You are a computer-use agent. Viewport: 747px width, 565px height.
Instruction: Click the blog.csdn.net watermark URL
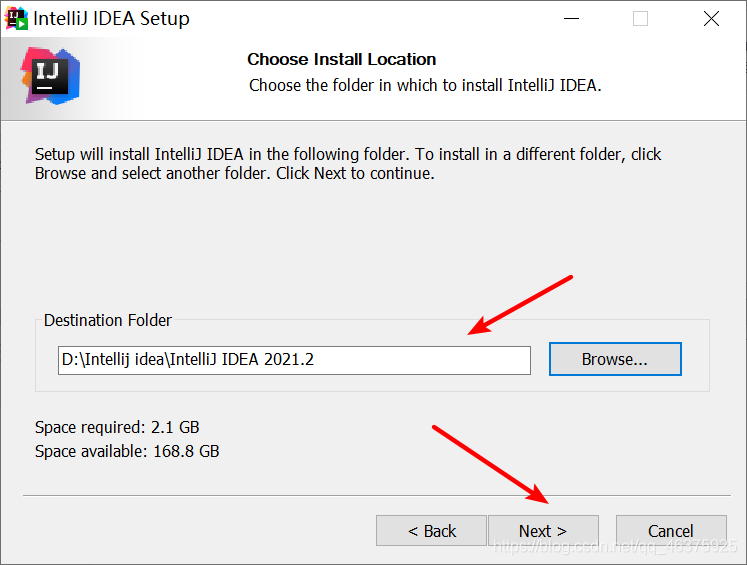click(x=617, y=548)
